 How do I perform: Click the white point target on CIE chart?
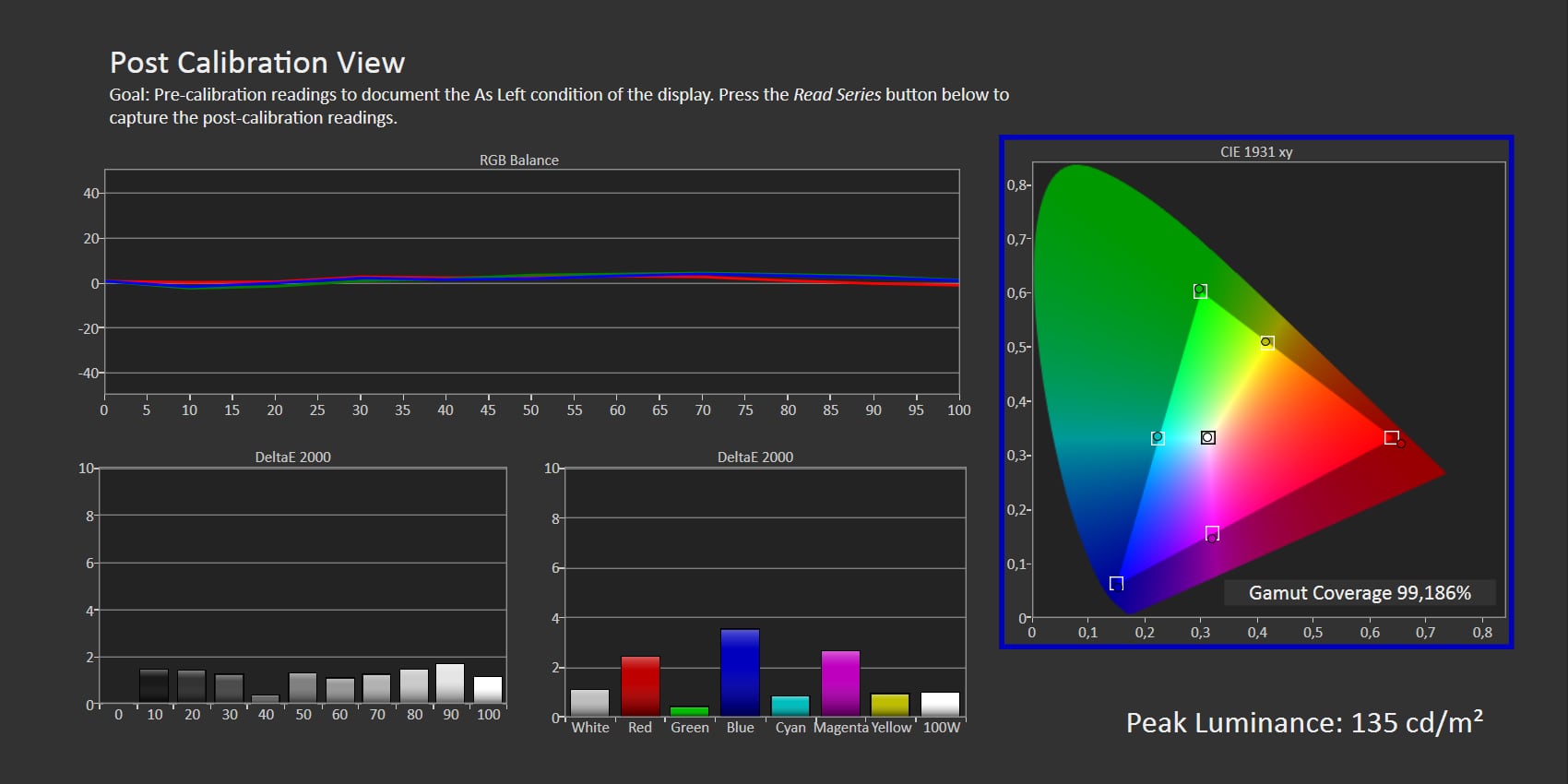tap(1207, 437)
